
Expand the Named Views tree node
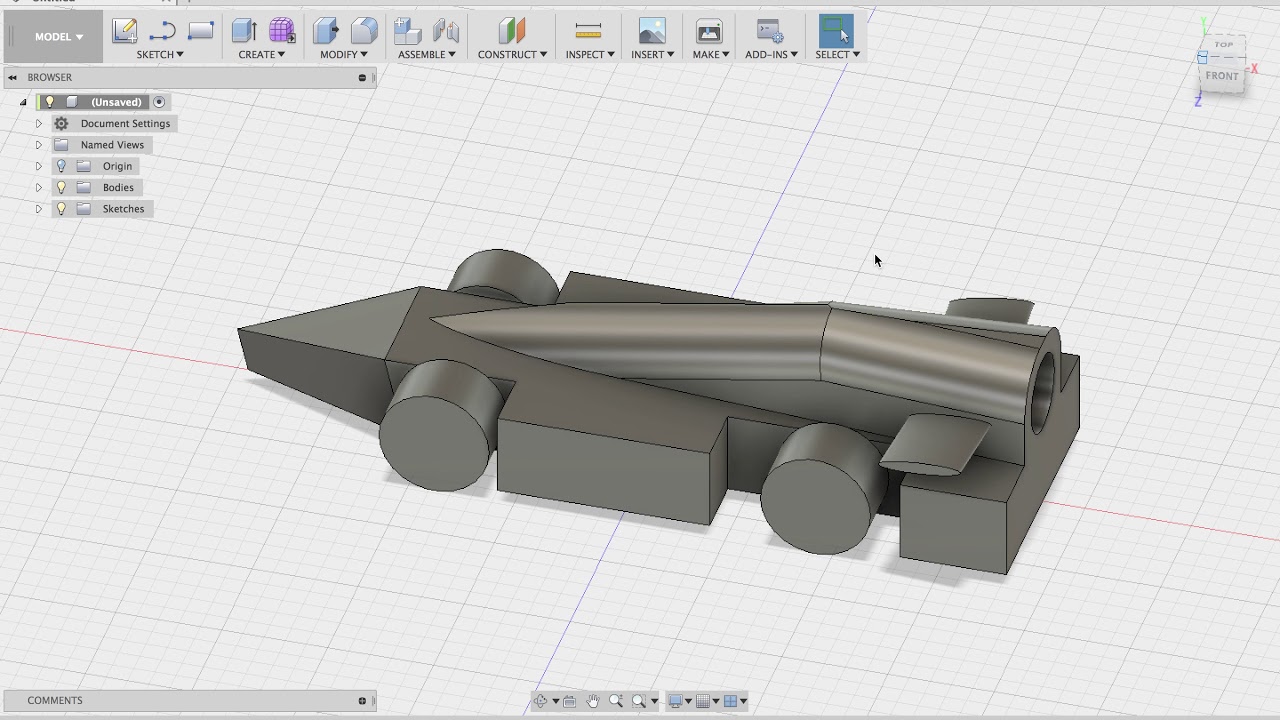coord(39,145)
